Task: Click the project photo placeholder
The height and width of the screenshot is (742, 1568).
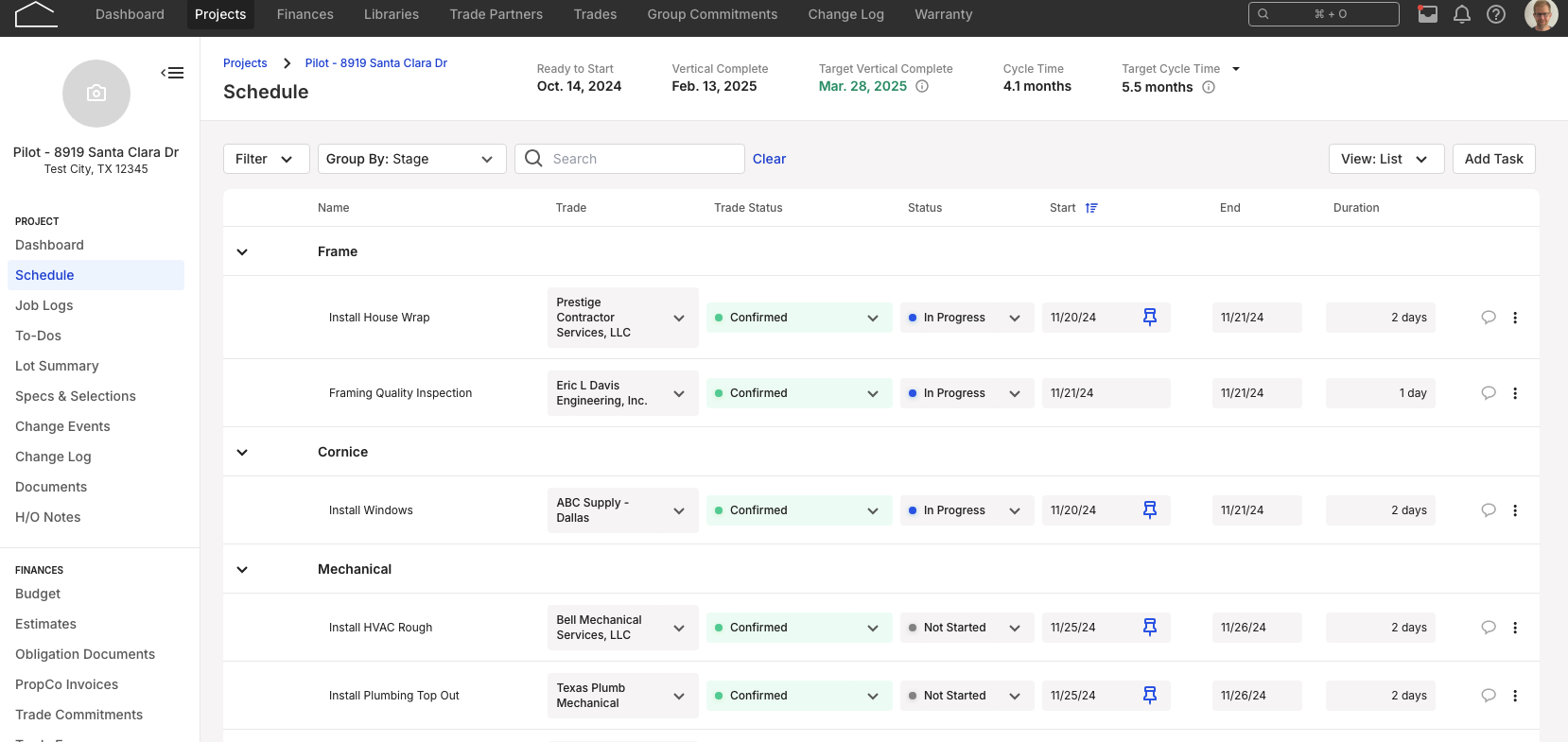Action: coord(96,94)
